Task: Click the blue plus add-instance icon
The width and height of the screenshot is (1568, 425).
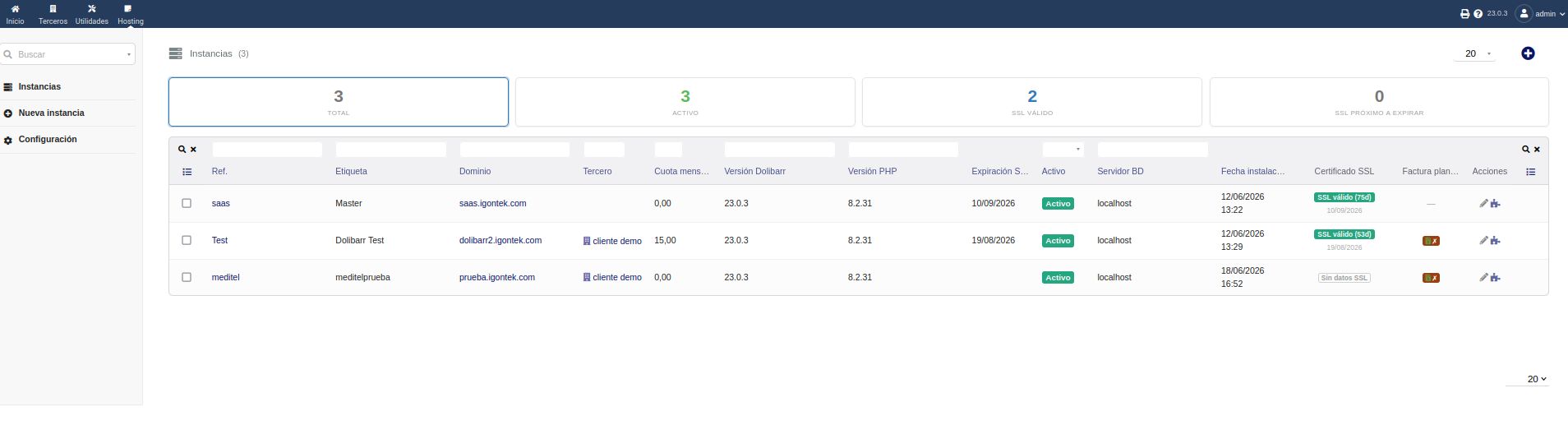Action: pyautogui.click(x=1528, y=53)
